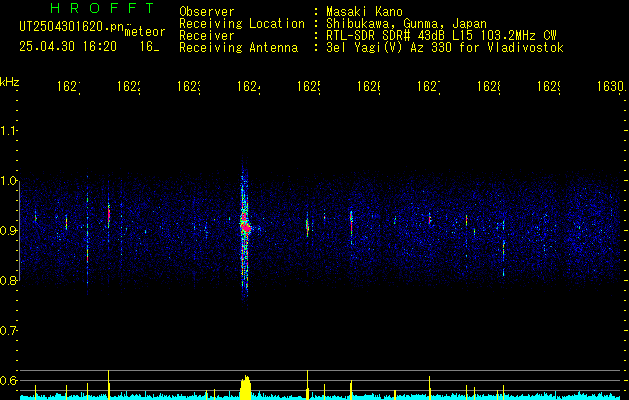Viewport: 629px width, 400px height.
Task: Select the receiver text RTL-SDR SDR# 43dB L15 103.2MHz CW
Action: coord(441,36)
